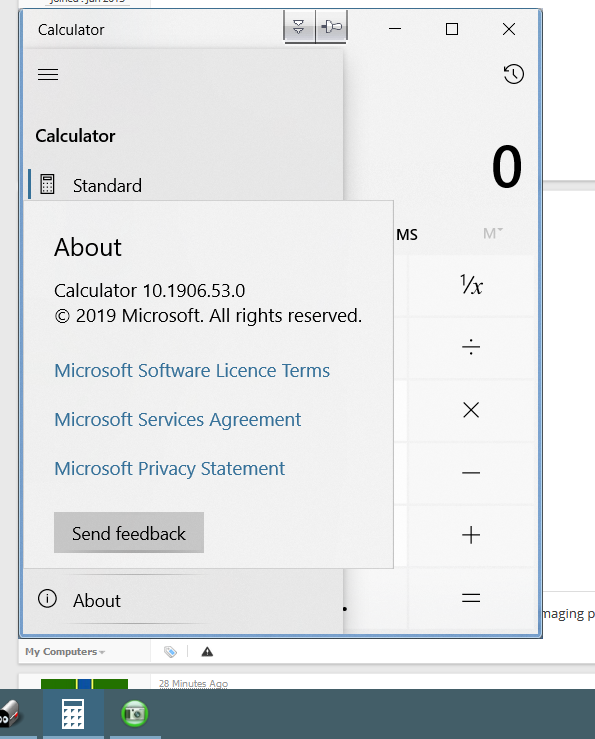595x739 pixels.
Task: Open Microsoft Software Licence Terms link
Action: coord(192,370)
